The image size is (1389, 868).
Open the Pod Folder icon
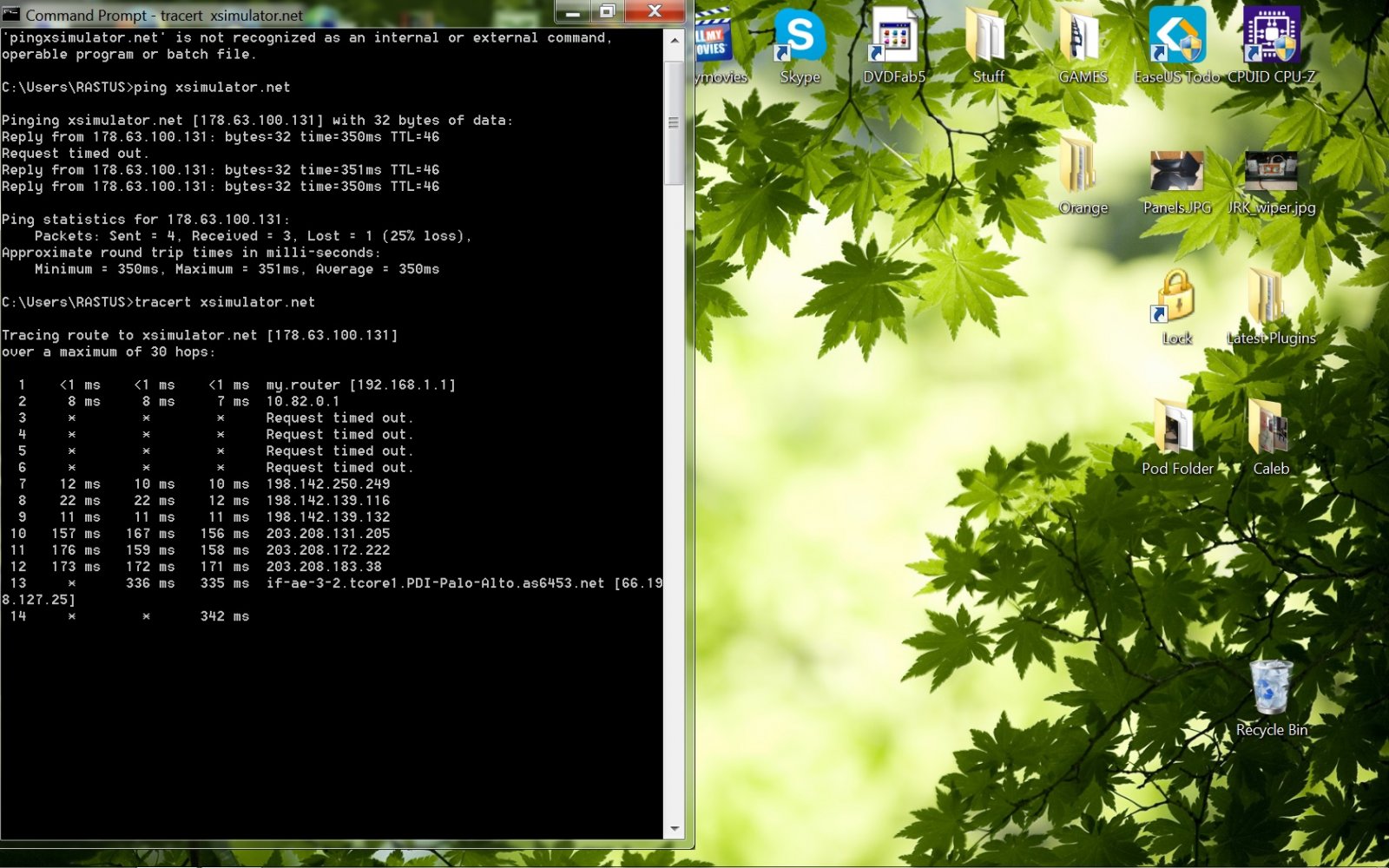pos(1176,430)
